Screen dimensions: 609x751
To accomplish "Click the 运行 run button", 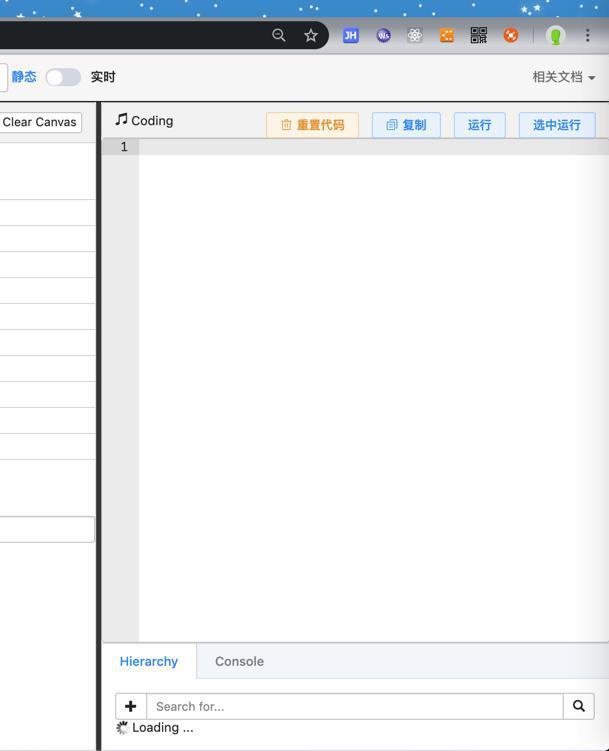I will (x=479, y=125).
